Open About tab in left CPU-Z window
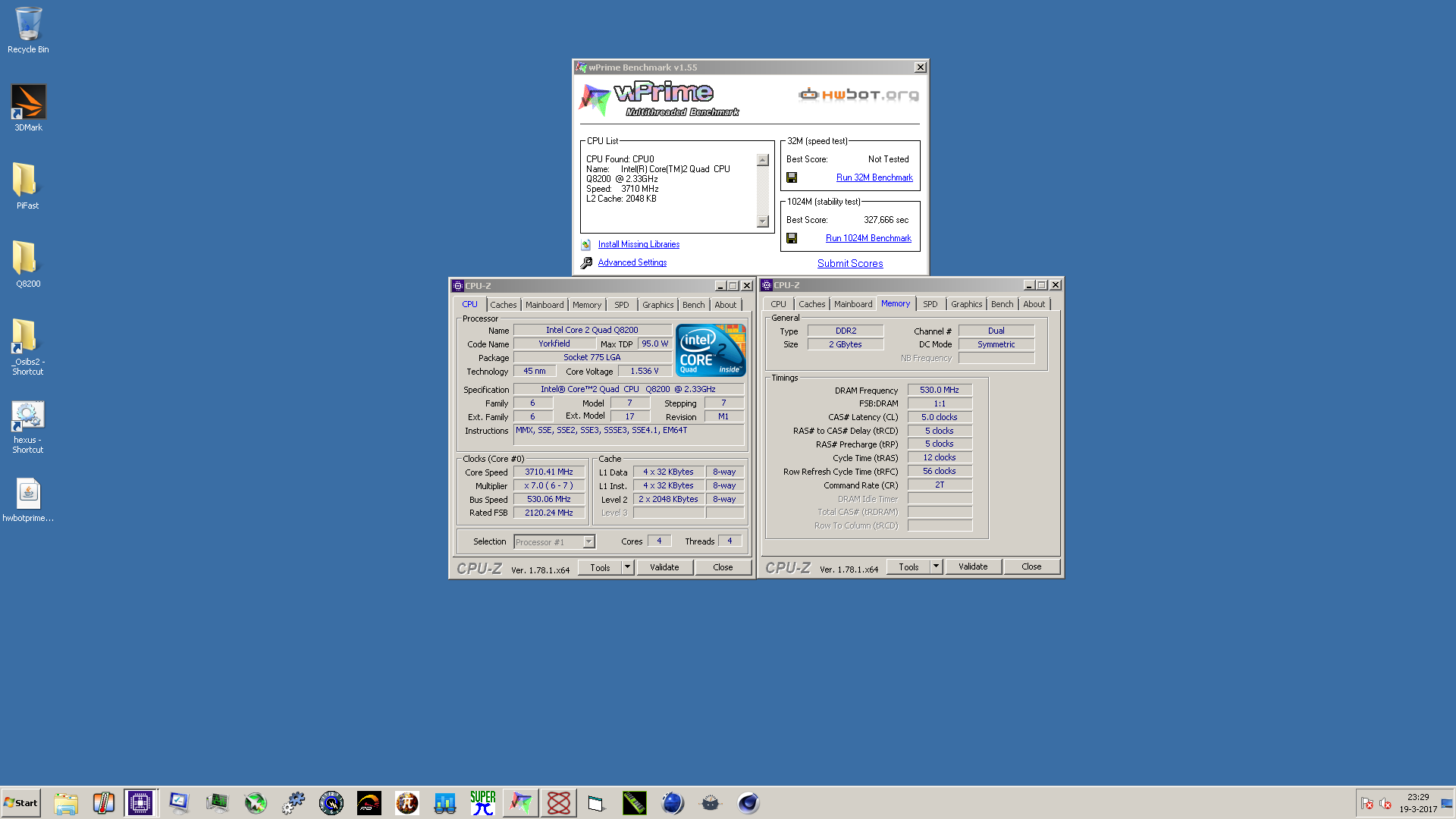 [x=726, y=305]
